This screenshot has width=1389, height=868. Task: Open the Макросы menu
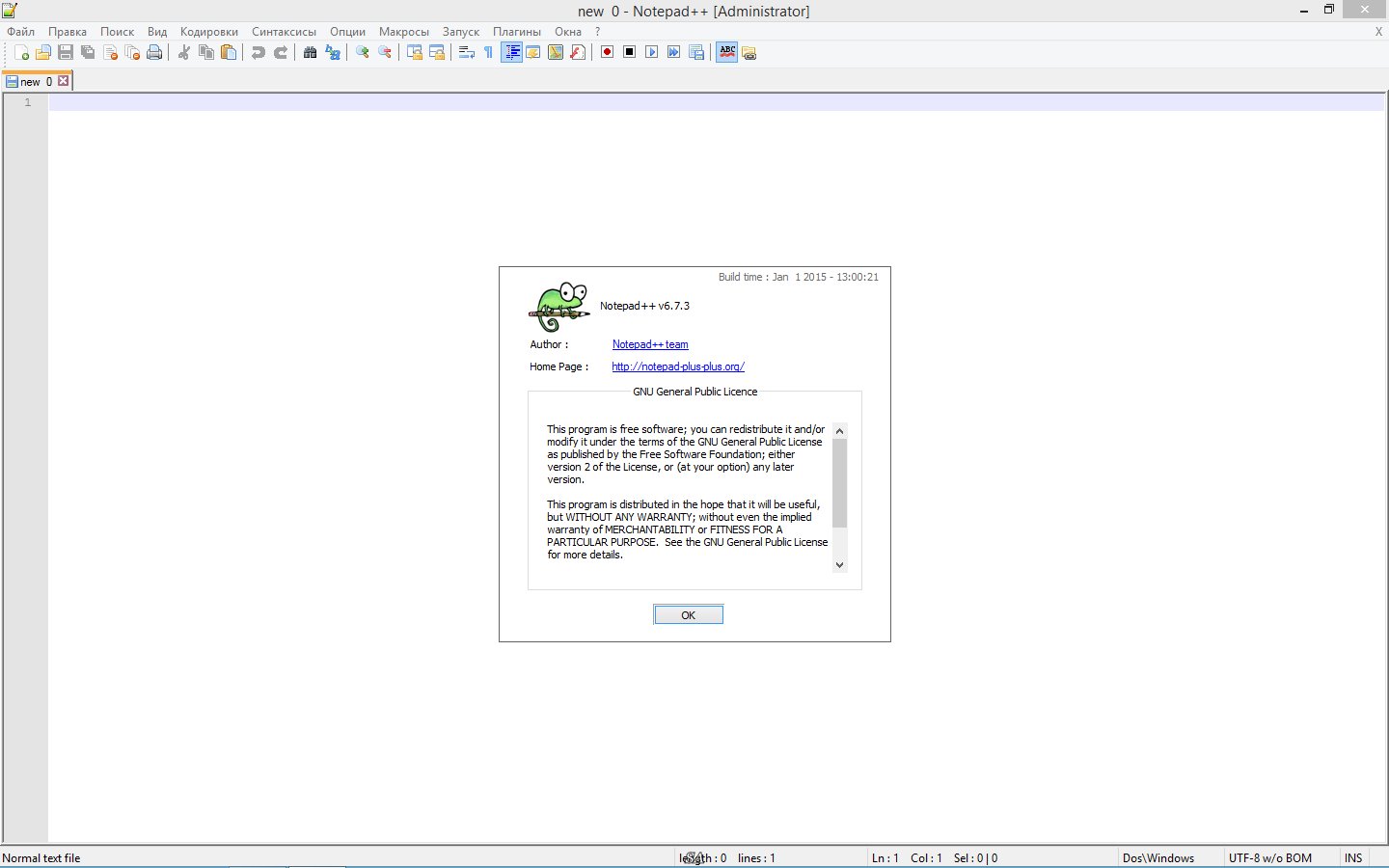point(404,32)
